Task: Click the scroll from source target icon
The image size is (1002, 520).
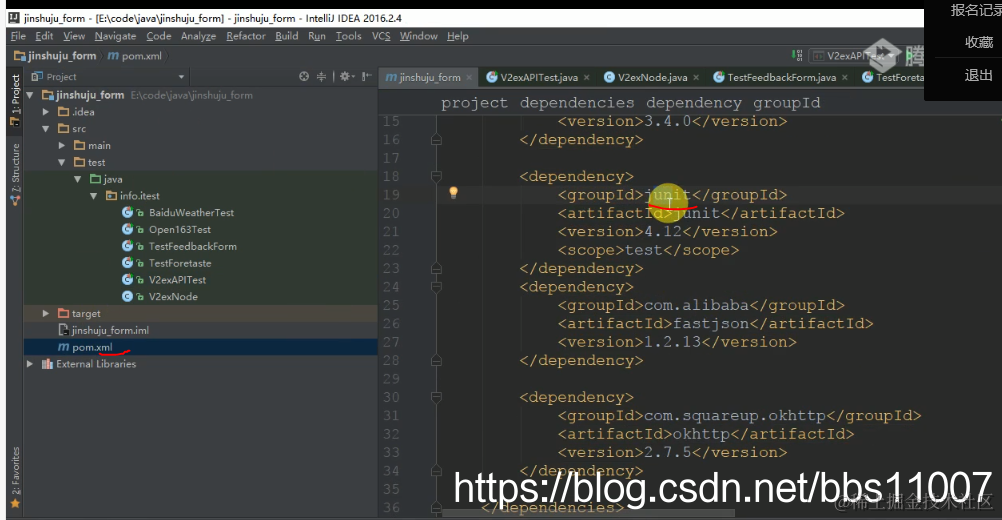Action: click(x=304, y=77)
